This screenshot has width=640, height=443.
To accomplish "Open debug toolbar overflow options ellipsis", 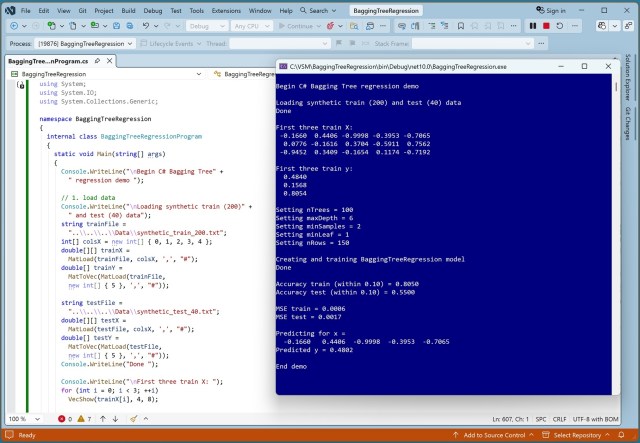I will pyautogui.click(x=575, y=26).
